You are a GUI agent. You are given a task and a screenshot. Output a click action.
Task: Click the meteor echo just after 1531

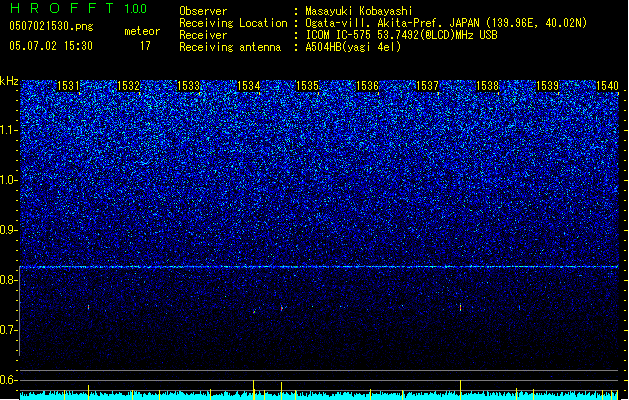pyautogui.click(x=89, y=307)
